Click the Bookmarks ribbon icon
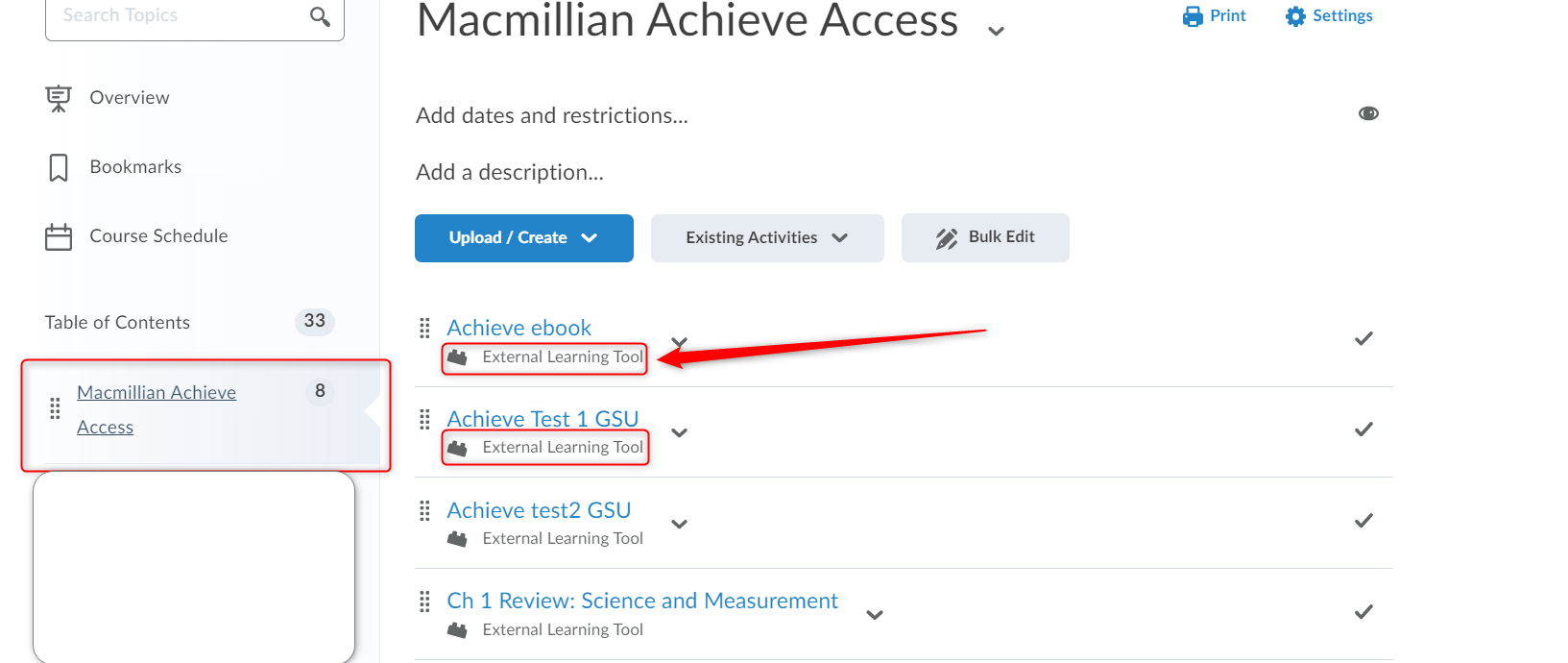 pos(59,167)
